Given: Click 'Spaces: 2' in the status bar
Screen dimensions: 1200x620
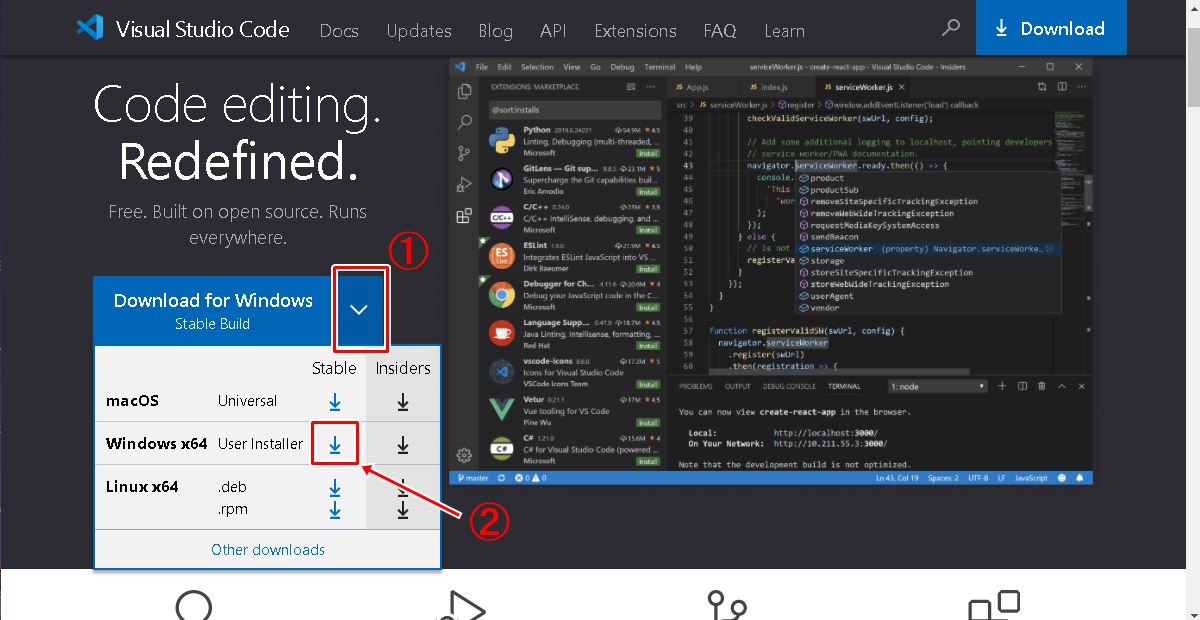Looking at the screenshot, I should pos(943,478).
